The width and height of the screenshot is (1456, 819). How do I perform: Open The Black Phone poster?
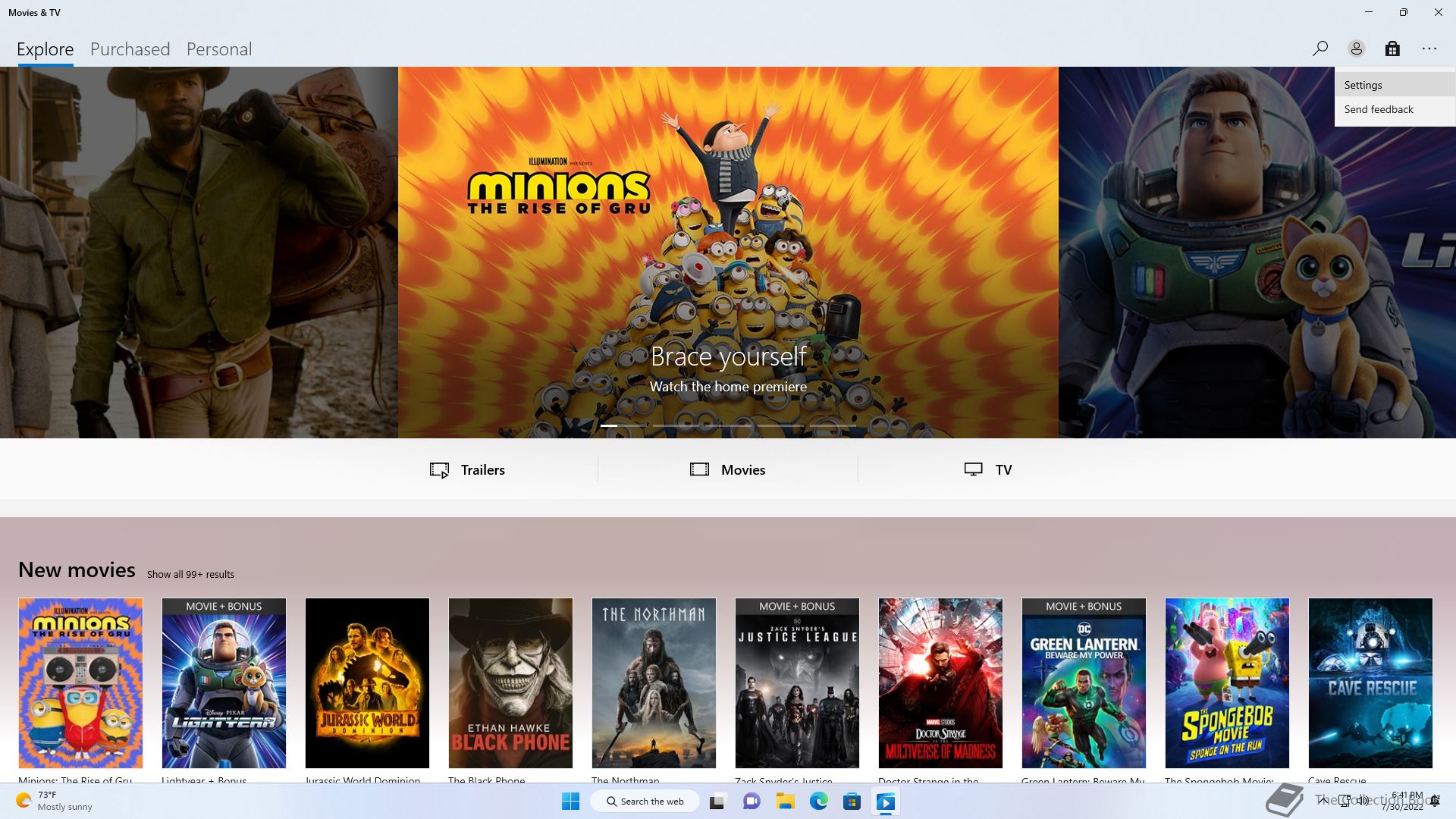pos(510,682)
